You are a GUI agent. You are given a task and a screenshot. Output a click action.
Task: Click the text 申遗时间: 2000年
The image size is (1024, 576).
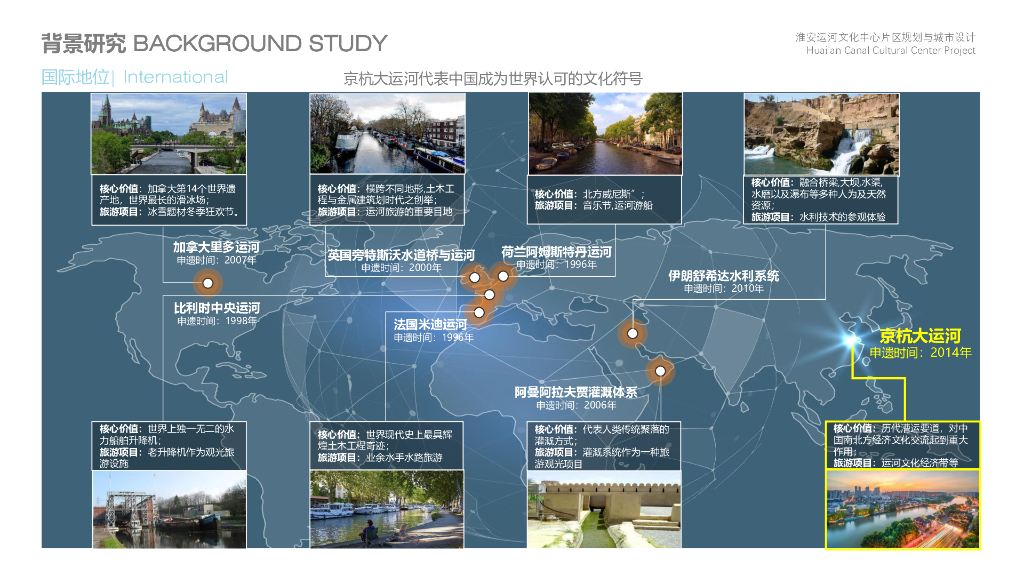click(401, 268)
